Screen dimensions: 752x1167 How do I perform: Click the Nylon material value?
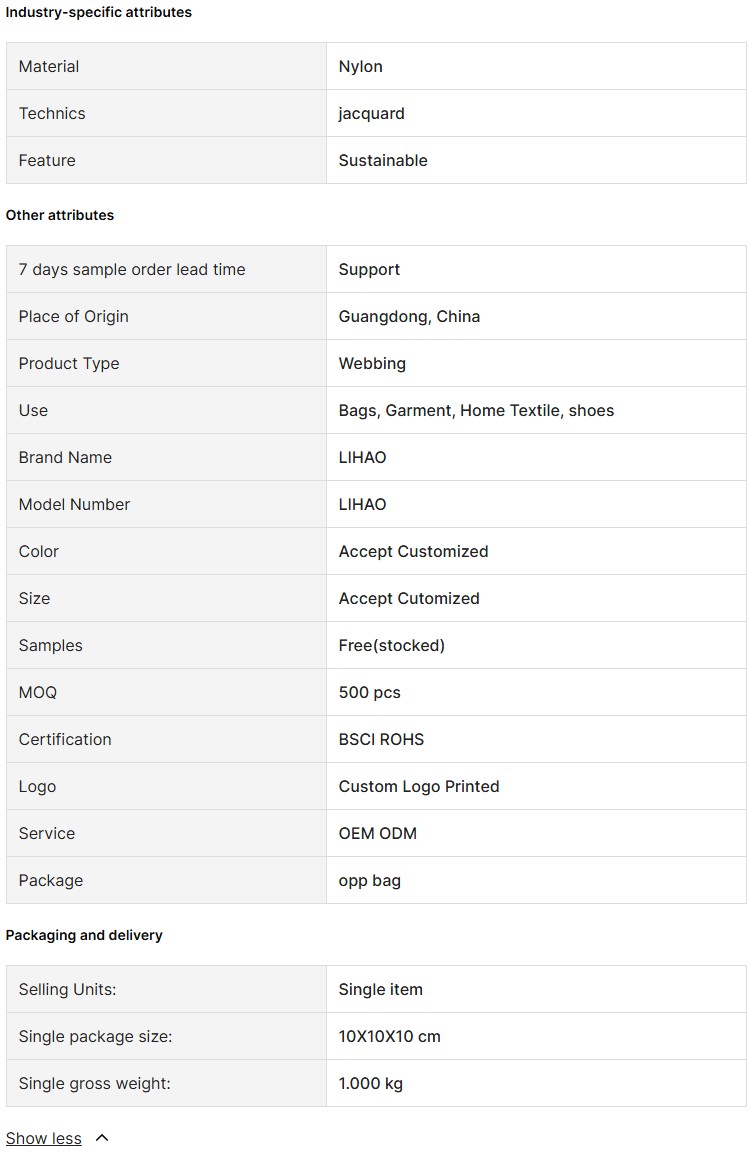360,66
